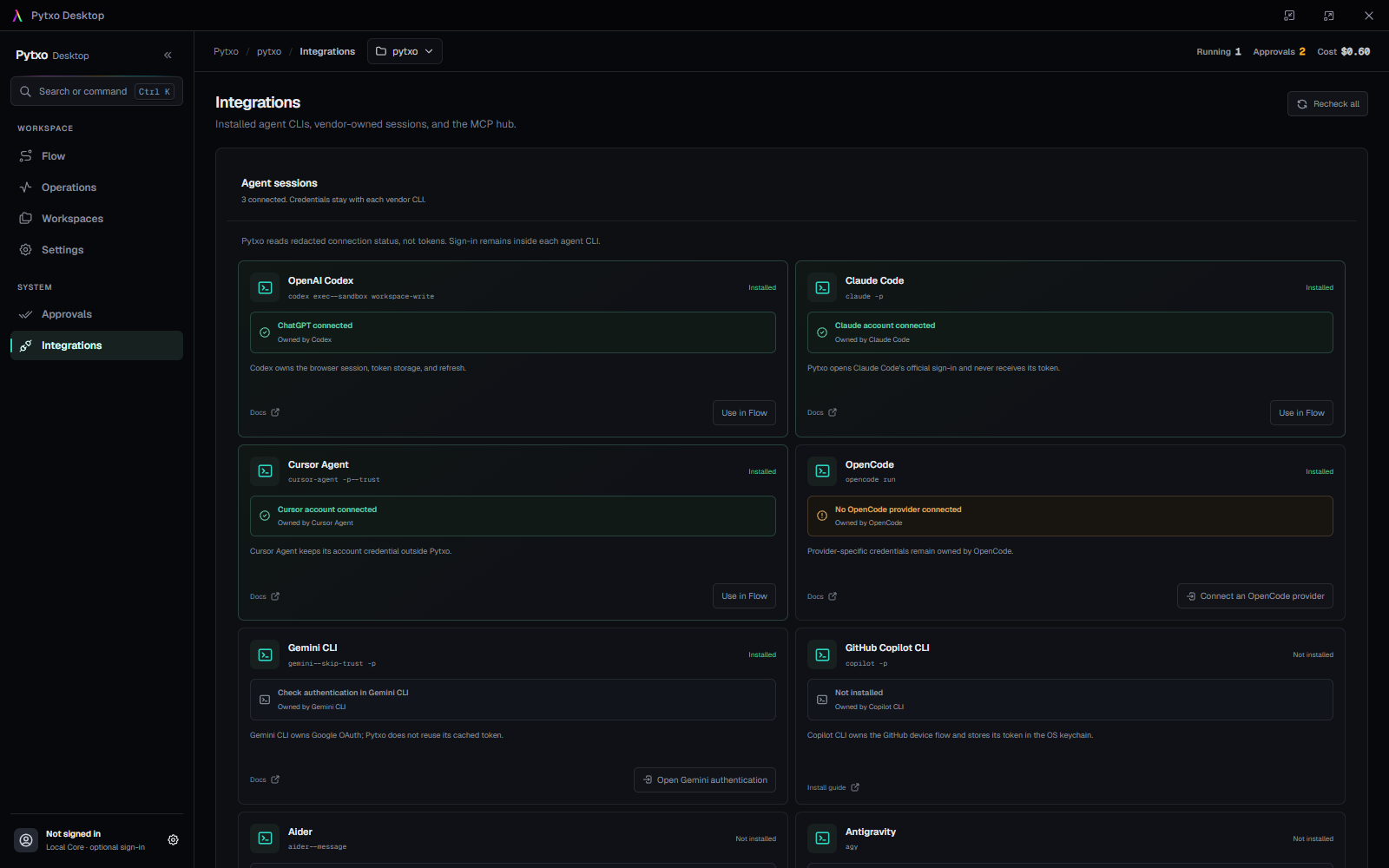This screenshot has height=868, width=1389.
Task: Open Workspaces in the sidebar
Action: pyautogui.click(x=96, y=219)
